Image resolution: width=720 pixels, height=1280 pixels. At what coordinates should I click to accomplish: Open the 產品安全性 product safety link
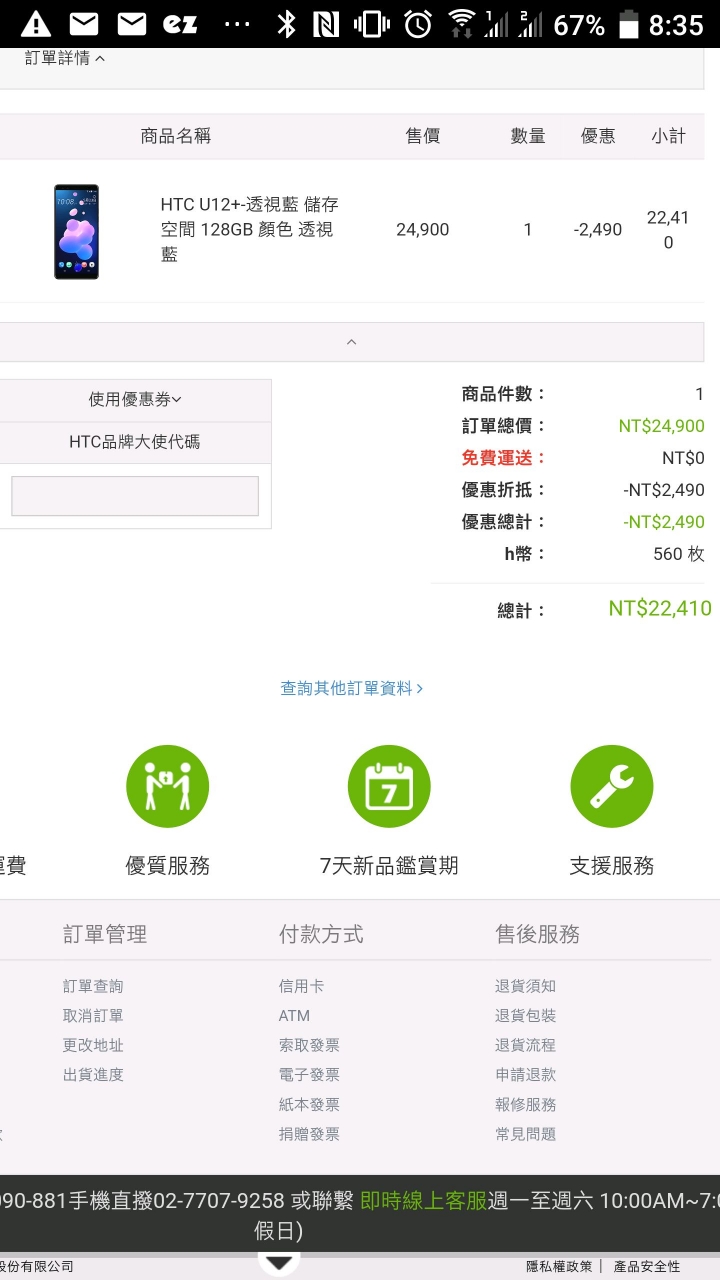647,1267
